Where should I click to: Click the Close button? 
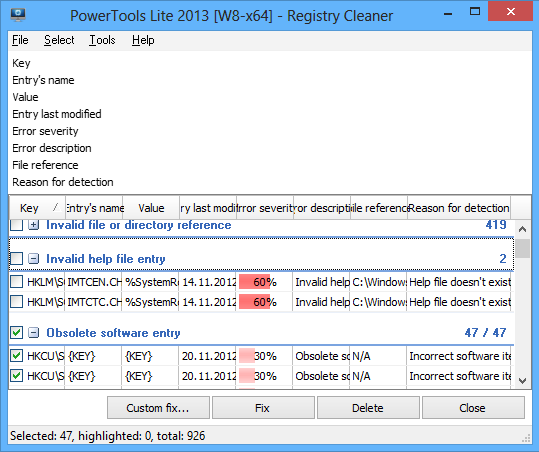(x=473, y=408)
